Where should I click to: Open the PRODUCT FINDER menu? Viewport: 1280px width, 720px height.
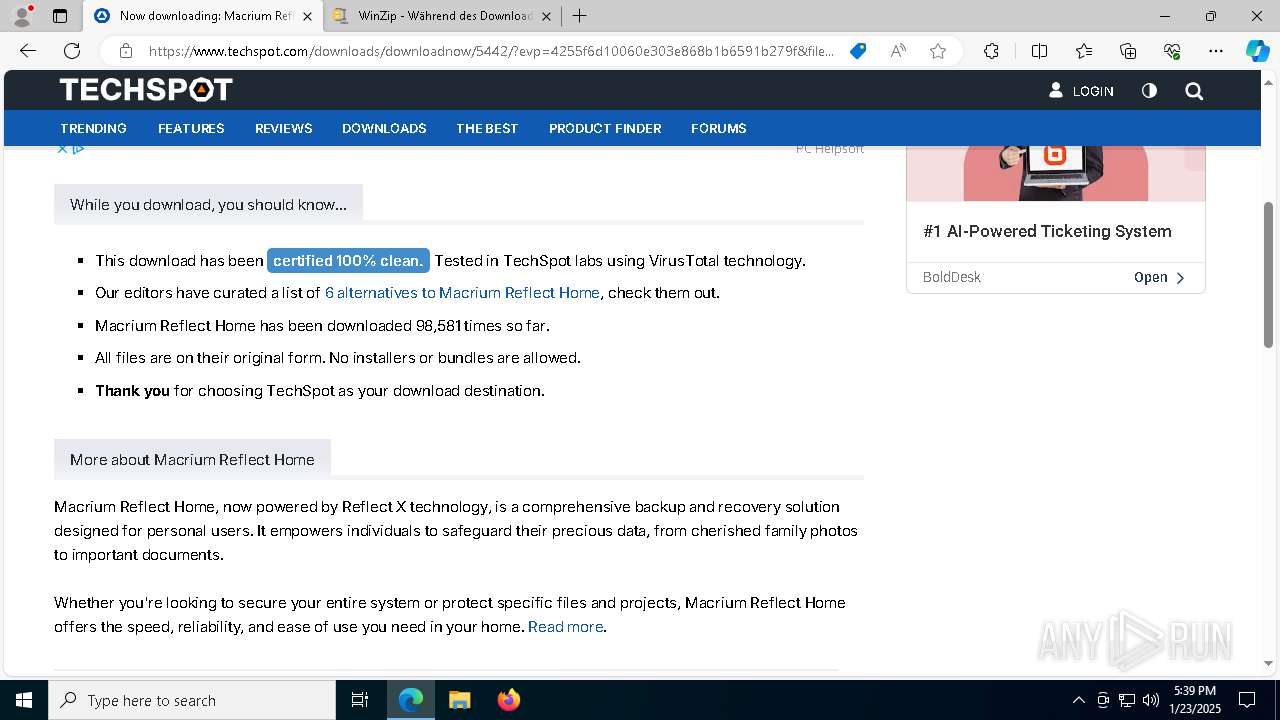pos(605,128)
